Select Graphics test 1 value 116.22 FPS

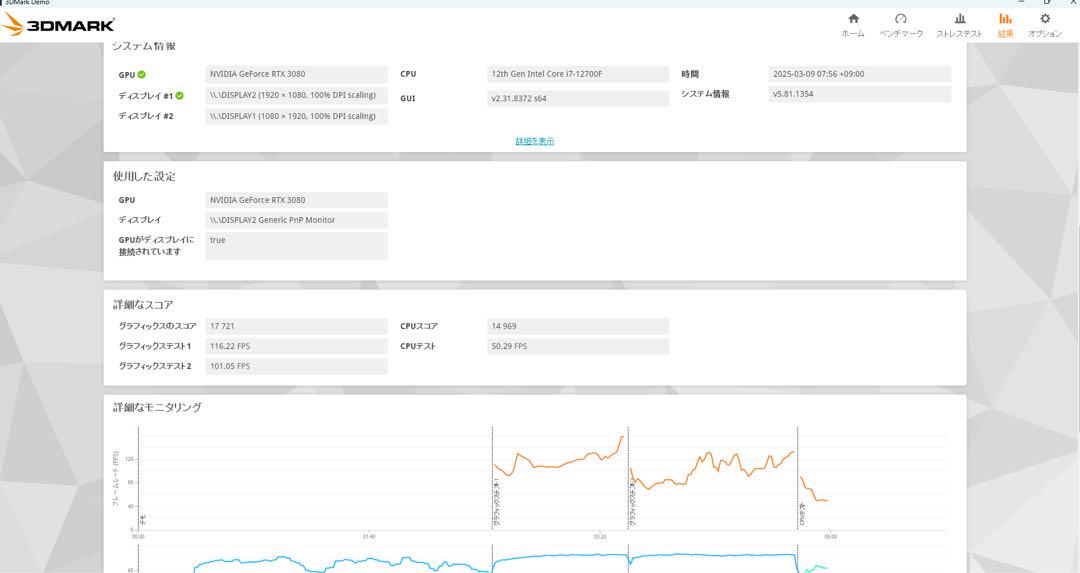coord(297,346)
